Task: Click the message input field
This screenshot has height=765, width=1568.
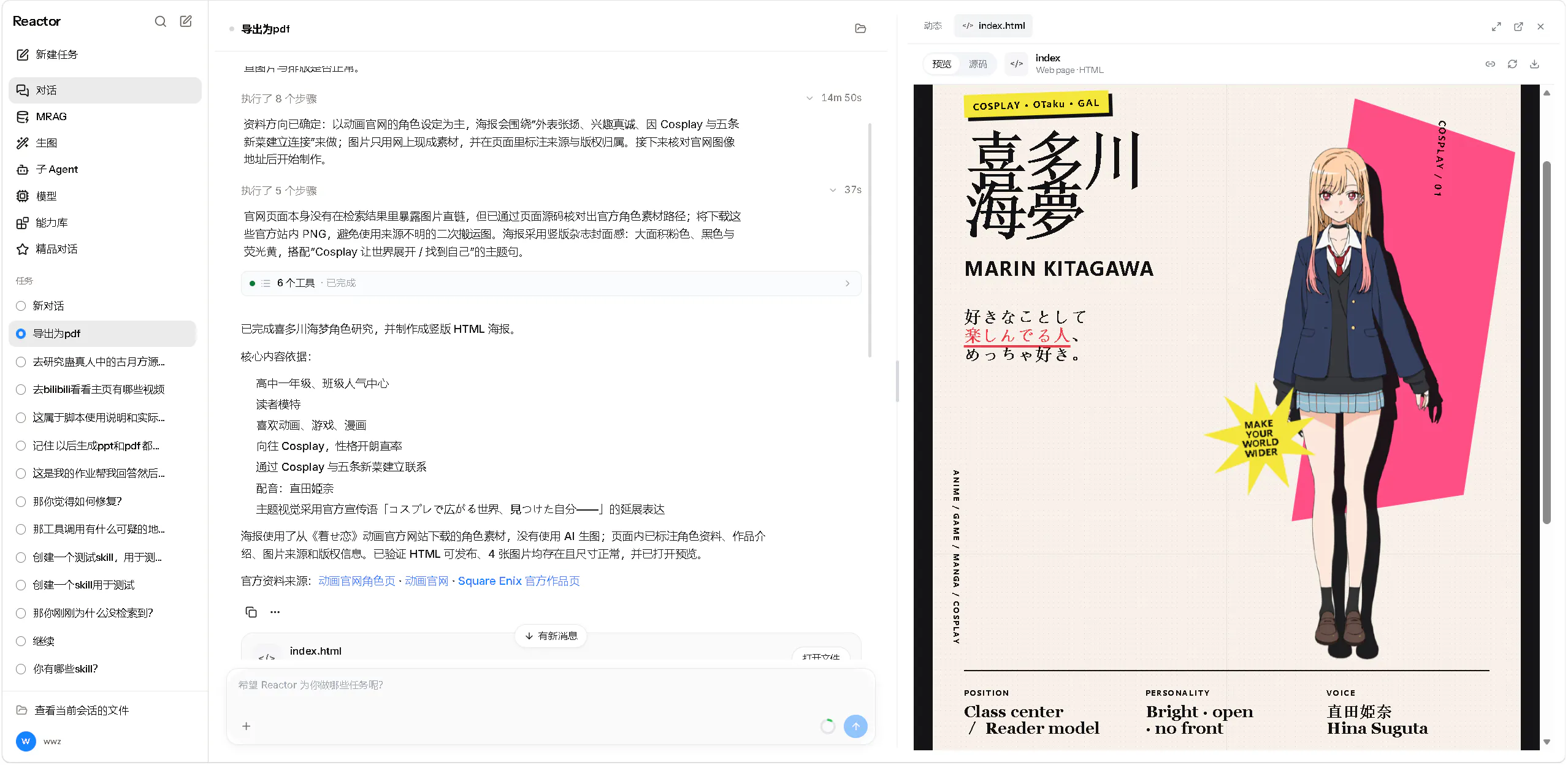Action: coord(550,685)
